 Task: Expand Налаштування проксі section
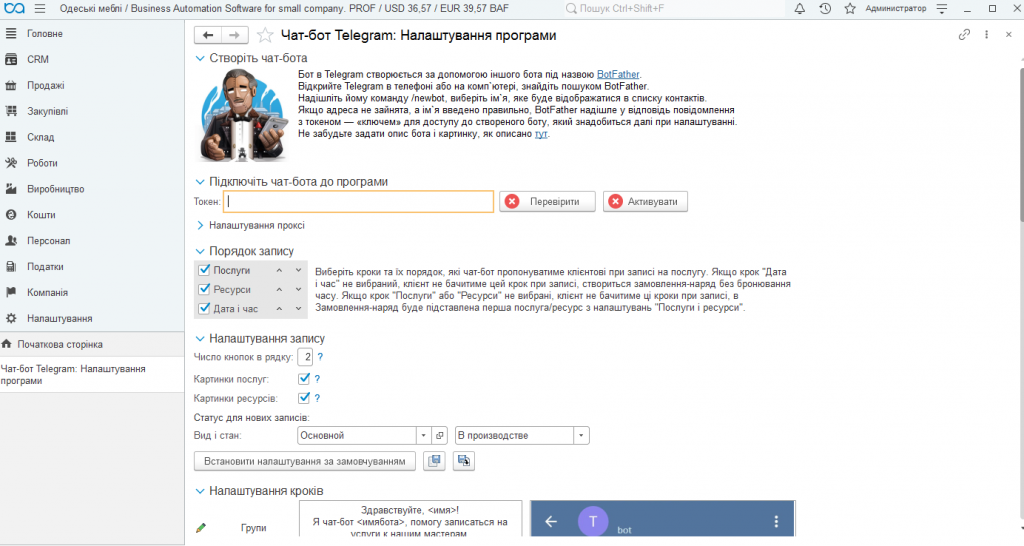point(200,225)
